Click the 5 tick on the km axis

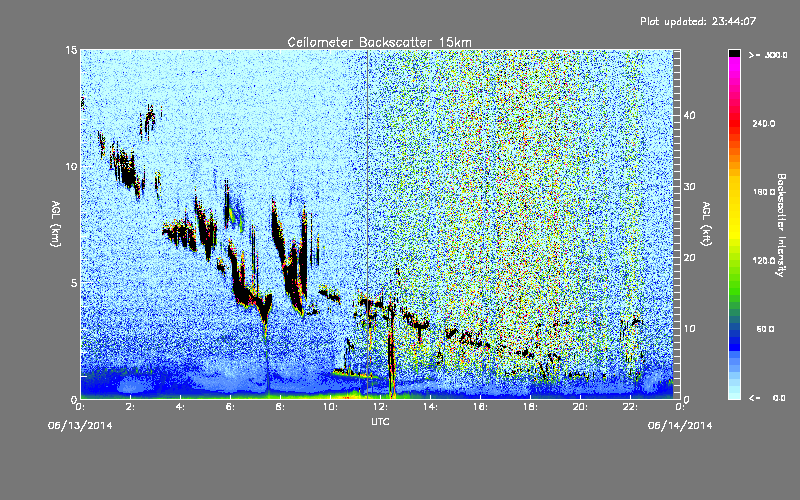click(74, 283)
